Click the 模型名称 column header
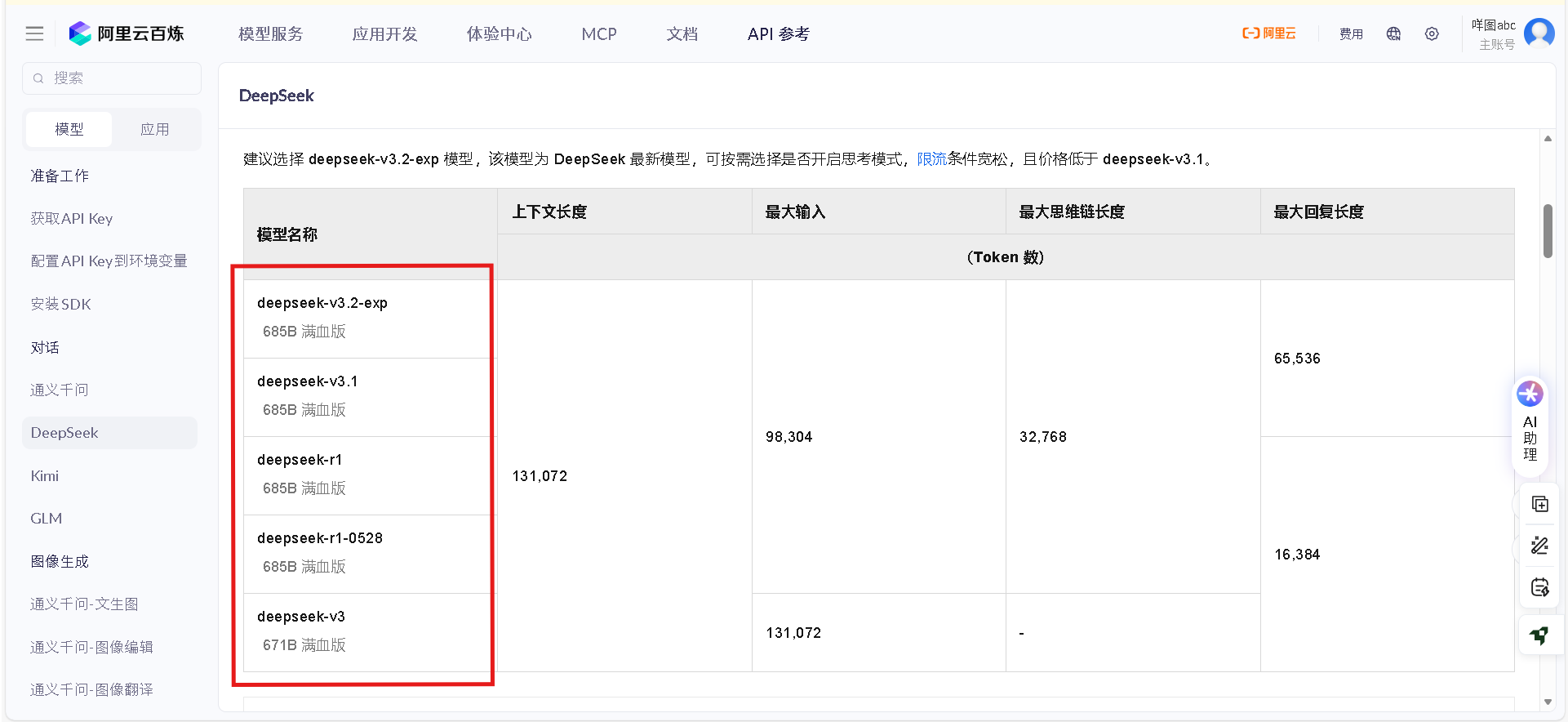 pos(371,234)
